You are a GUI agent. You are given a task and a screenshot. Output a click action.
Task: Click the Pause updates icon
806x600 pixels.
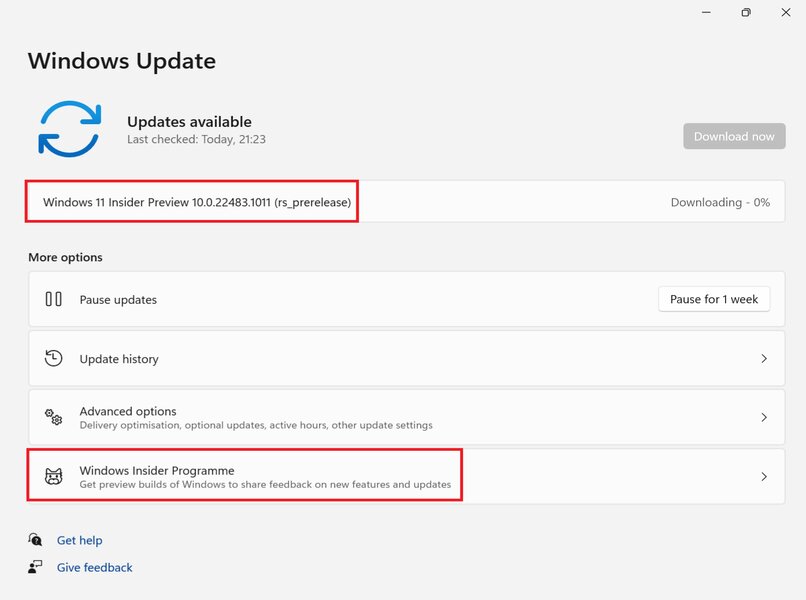tap(52, 298)
